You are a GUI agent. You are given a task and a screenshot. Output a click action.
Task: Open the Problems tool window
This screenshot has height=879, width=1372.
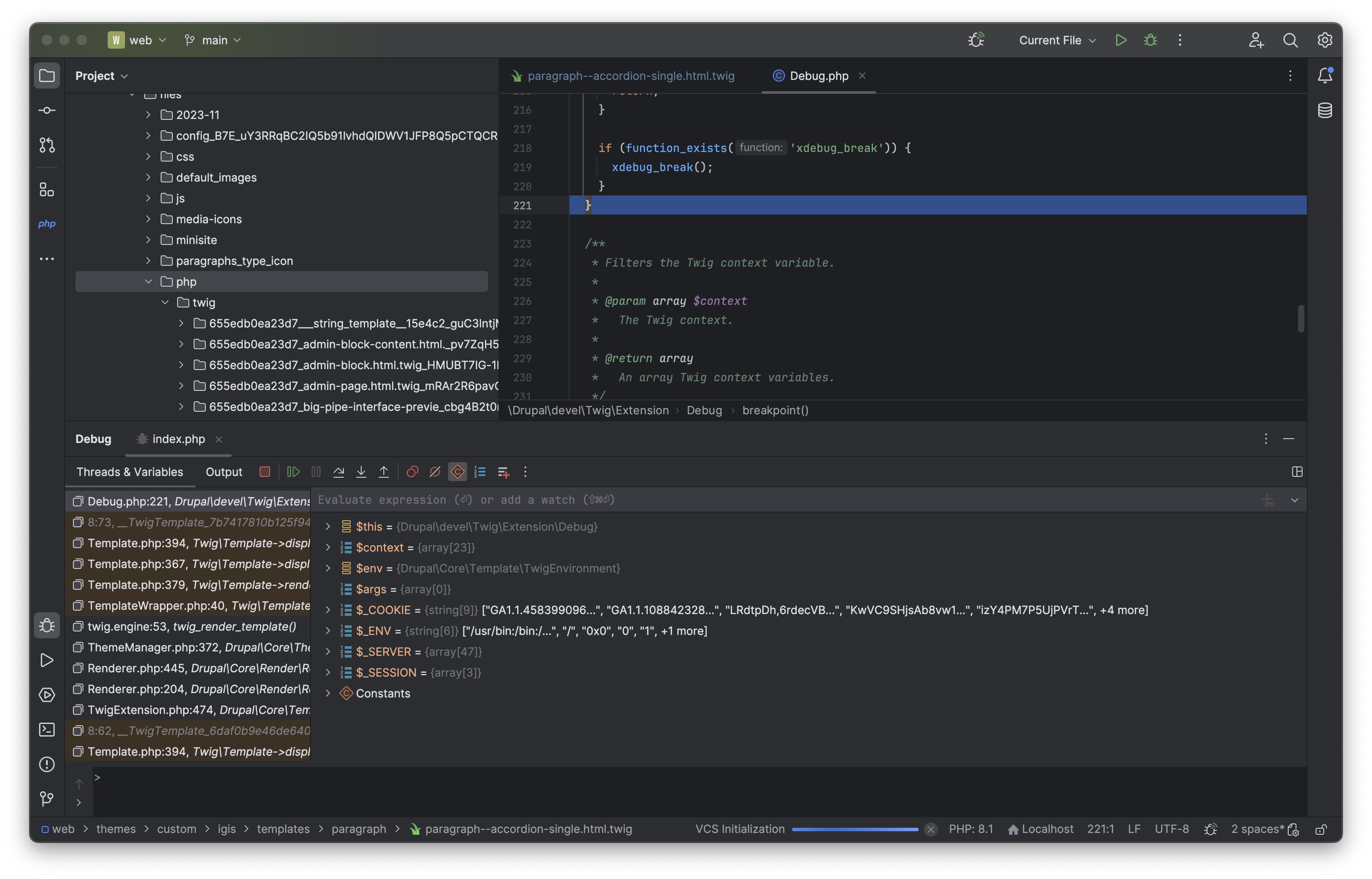pos(47,764)
